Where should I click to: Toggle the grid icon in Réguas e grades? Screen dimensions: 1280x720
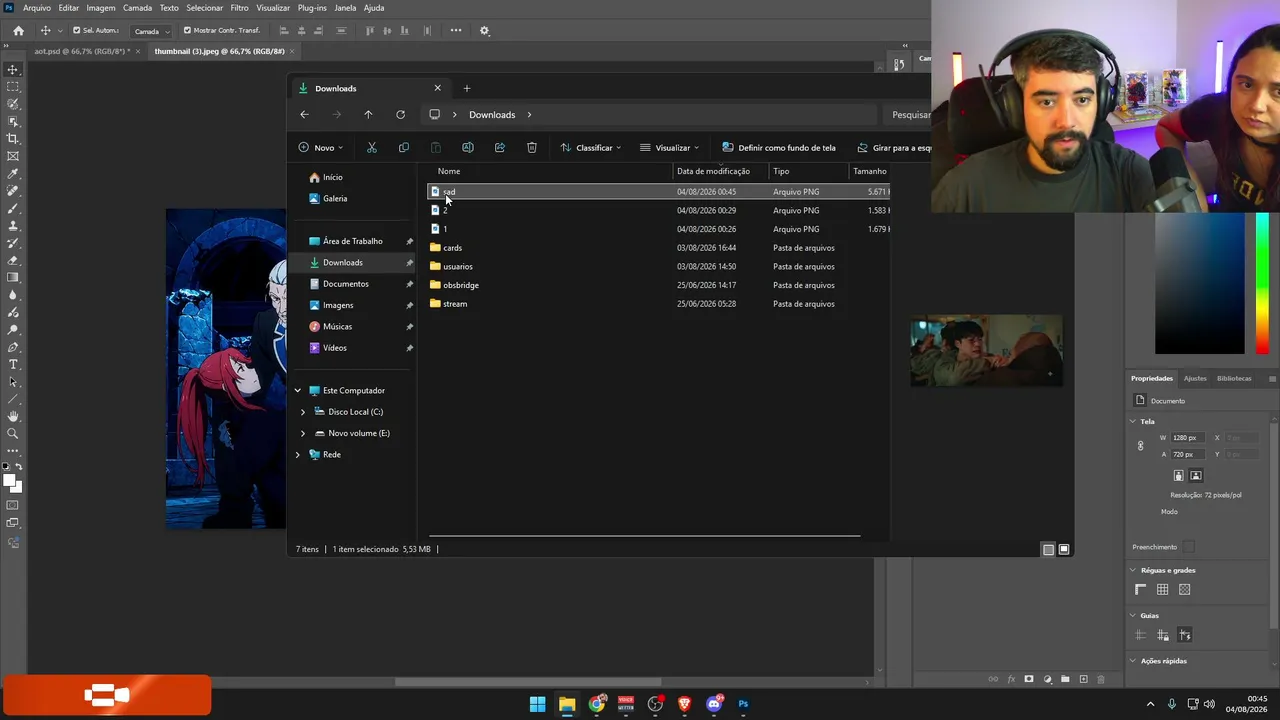point(1162,590)
